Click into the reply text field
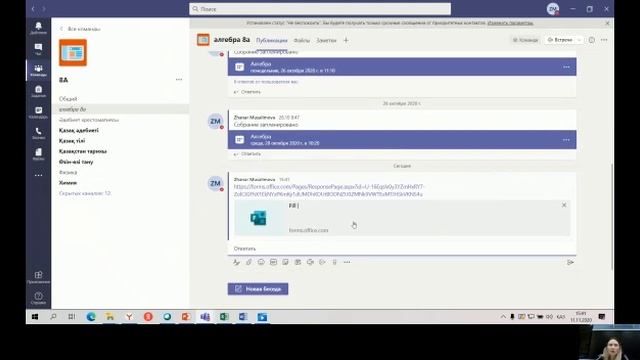640x360 pixels. click(x=402, y=249)
